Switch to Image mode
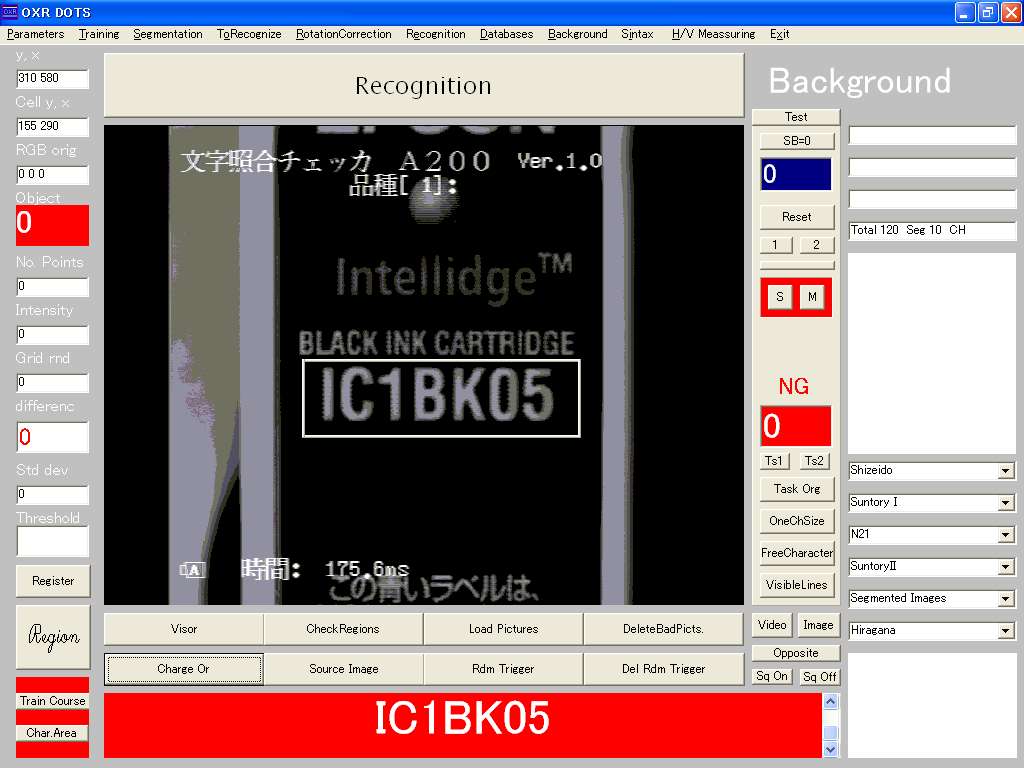1024x768 pixels. point(818,625)
